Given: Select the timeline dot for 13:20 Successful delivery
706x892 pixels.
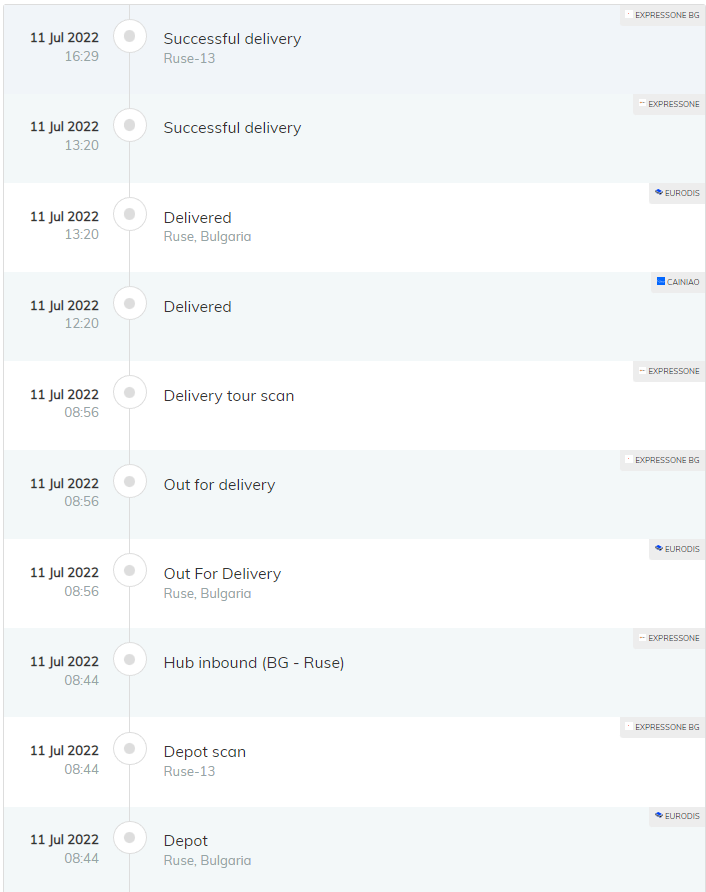Looking at the screenshot, I should (x=130, y=125).
